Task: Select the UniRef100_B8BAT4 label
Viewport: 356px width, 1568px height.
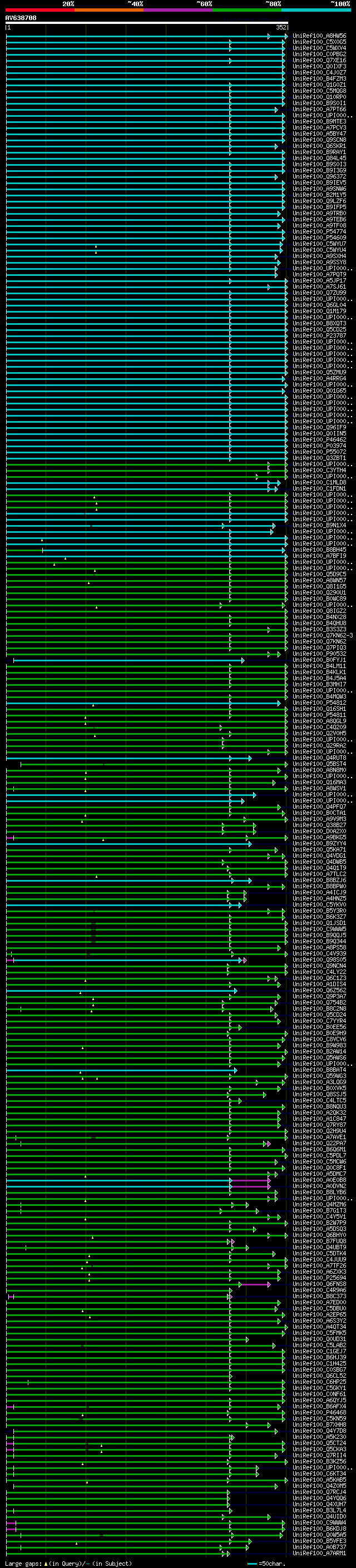Action: click(319, 1070)
